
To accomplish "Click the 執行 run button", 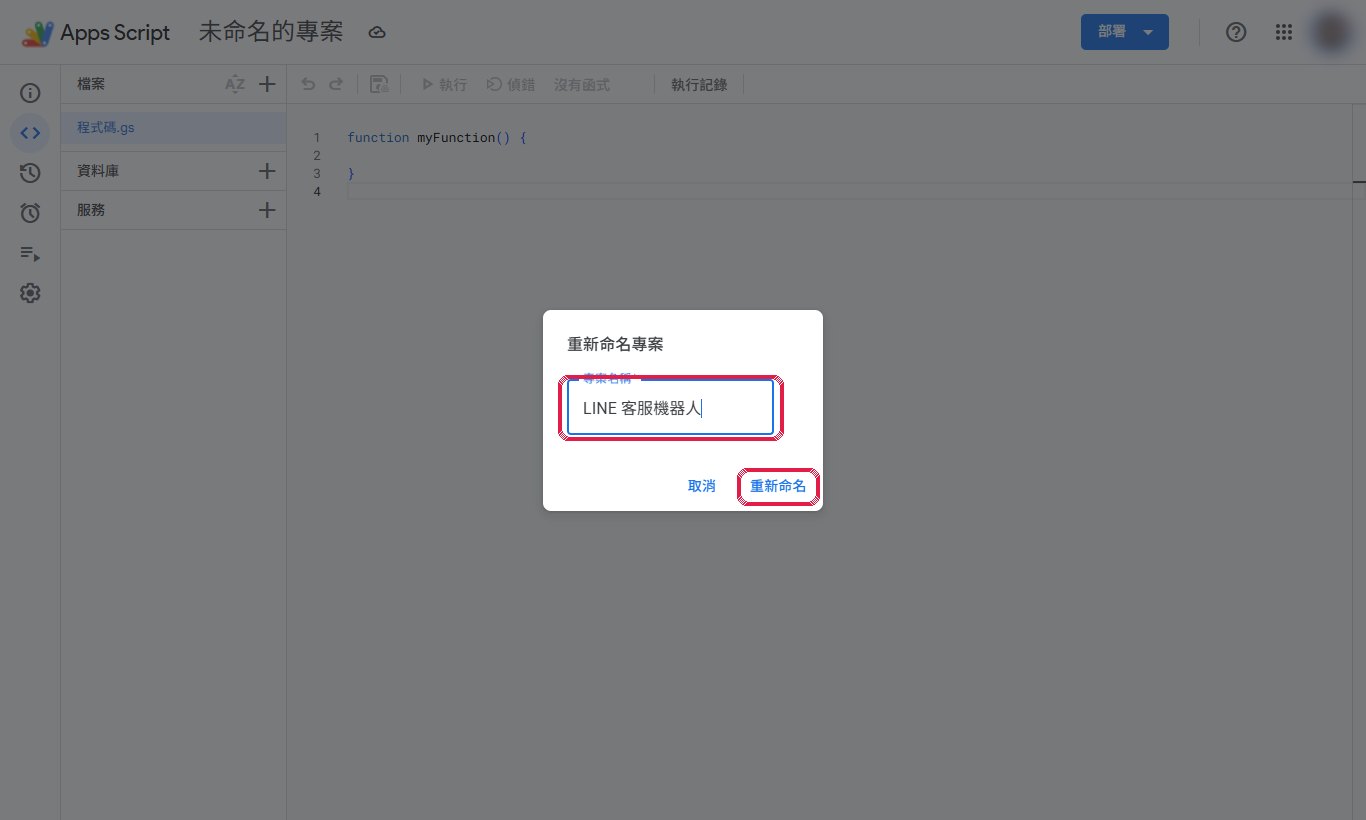I will 445,85.
